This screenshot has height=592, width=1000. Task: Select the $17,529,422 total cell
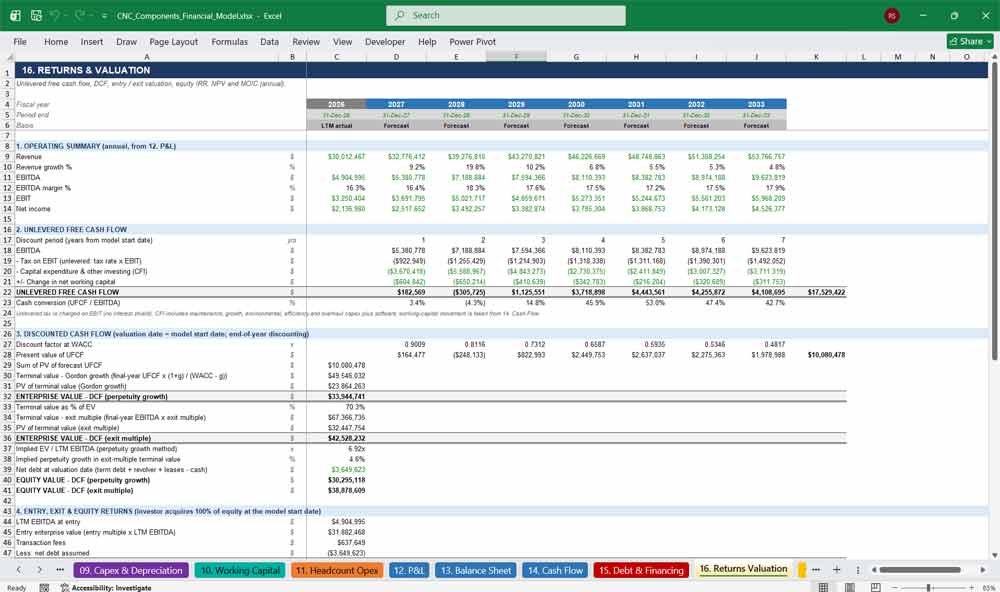pyautogui.click(x=816, y=292)
